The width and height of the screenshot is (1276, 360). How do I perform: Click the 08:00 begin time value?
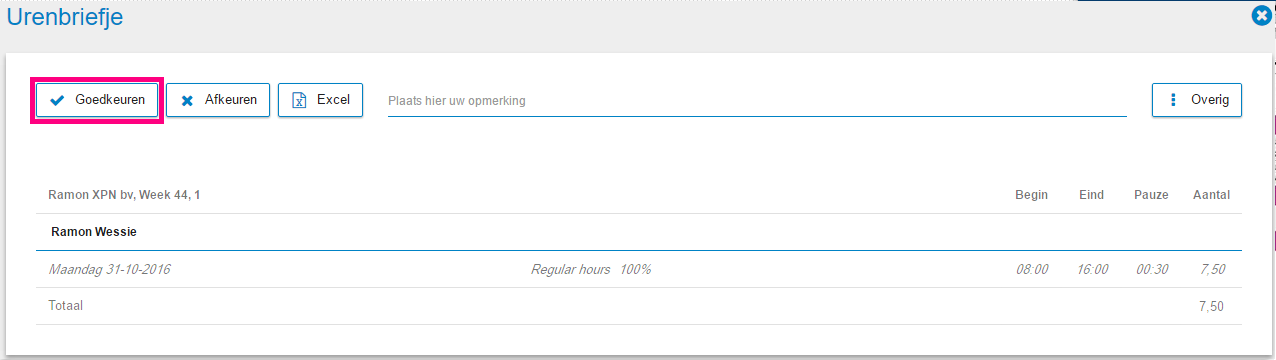[x=1032, y=270]
